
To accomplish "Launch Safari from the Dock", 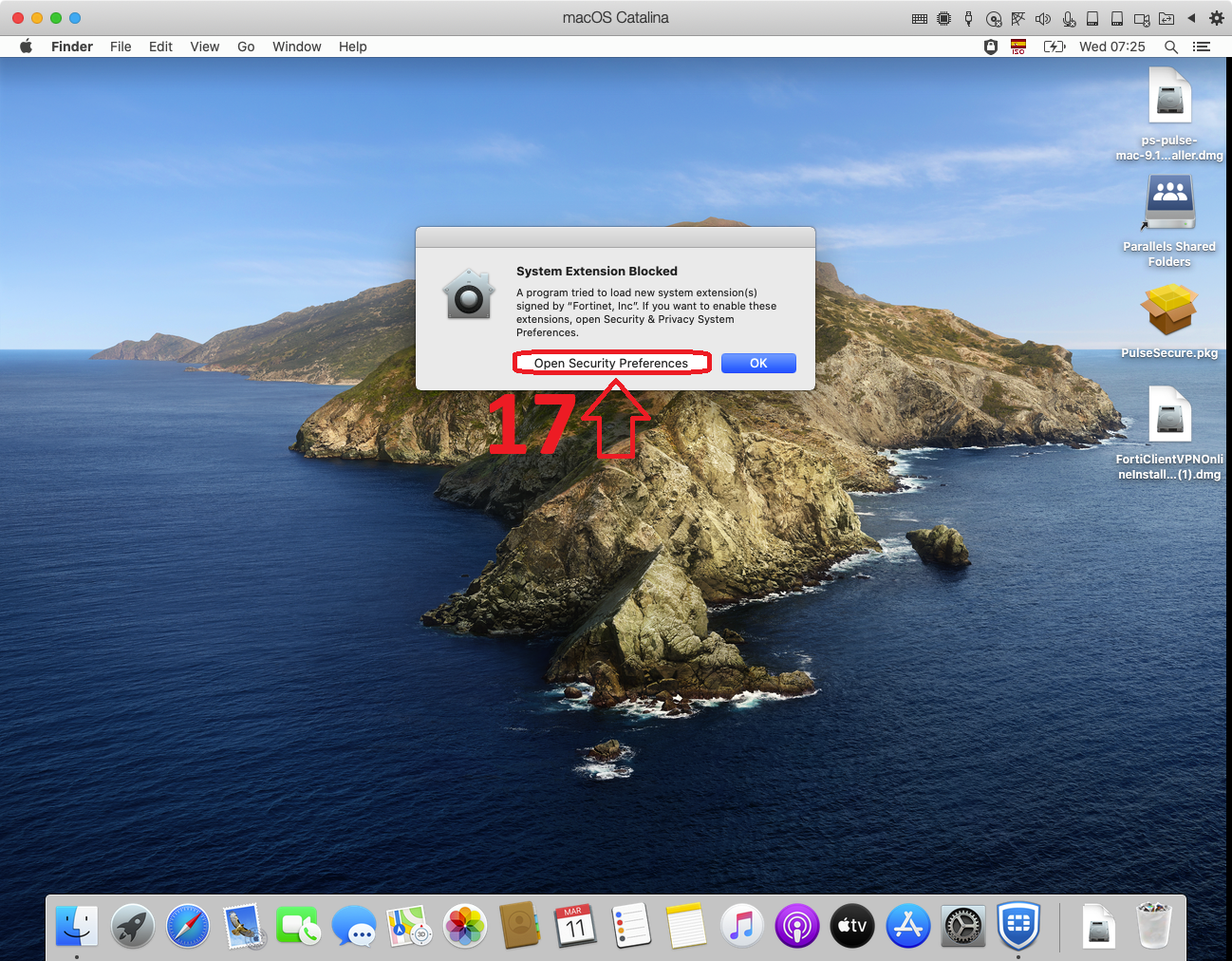I will [x=188, y=926].
